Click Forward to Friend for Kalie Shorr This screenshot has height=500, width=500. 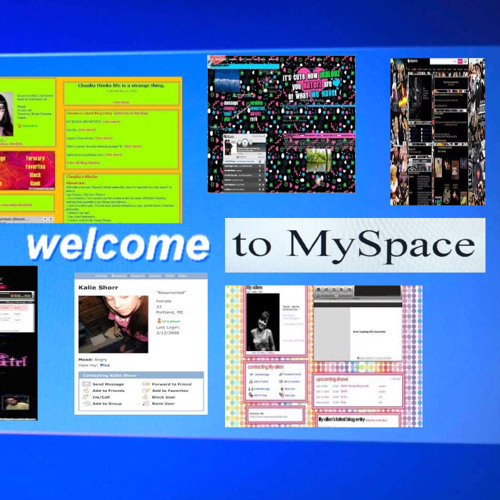(172, 384)
